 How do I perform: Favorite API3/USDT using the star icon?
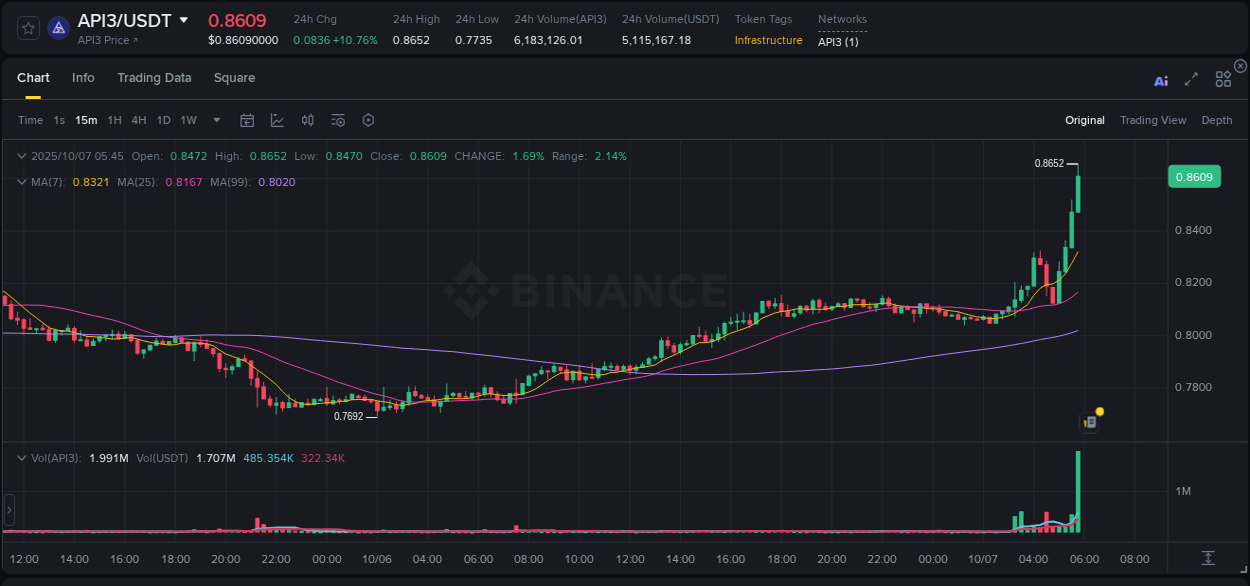tap(27, 27)
